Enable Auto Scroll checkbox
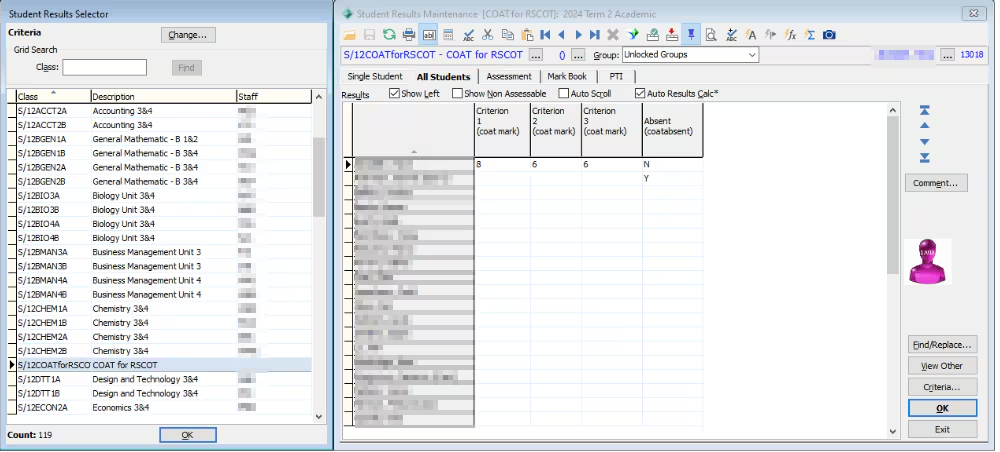1000x452 pixels. pos(564,94)
